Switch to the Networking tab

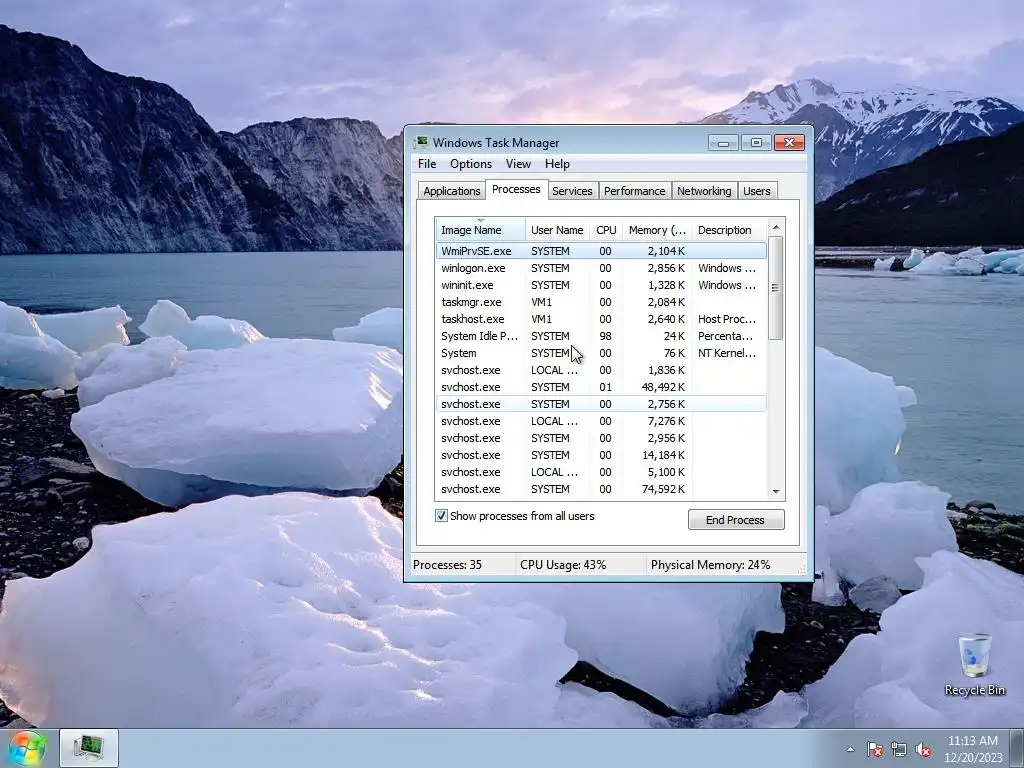pos(704,191)
